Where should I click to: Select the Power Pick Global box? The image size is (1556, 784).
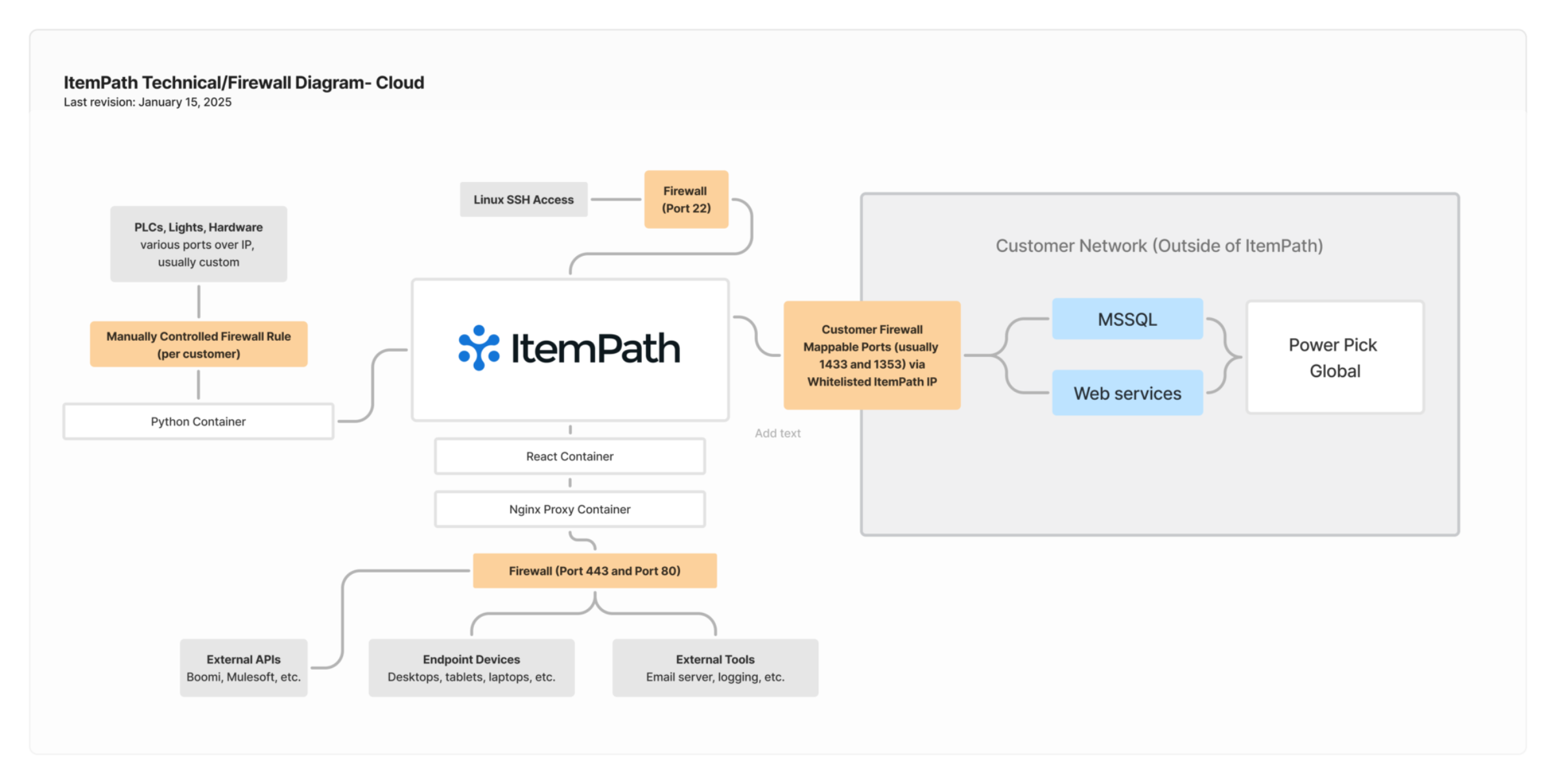[x=1335, y=358]
